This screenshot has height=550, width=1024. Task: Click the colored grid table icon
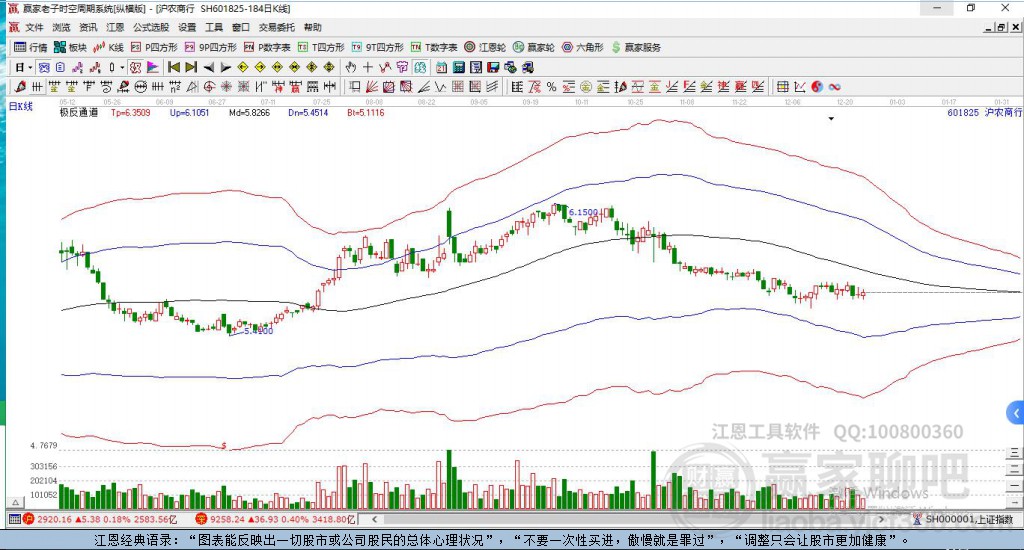click(782, 86)
